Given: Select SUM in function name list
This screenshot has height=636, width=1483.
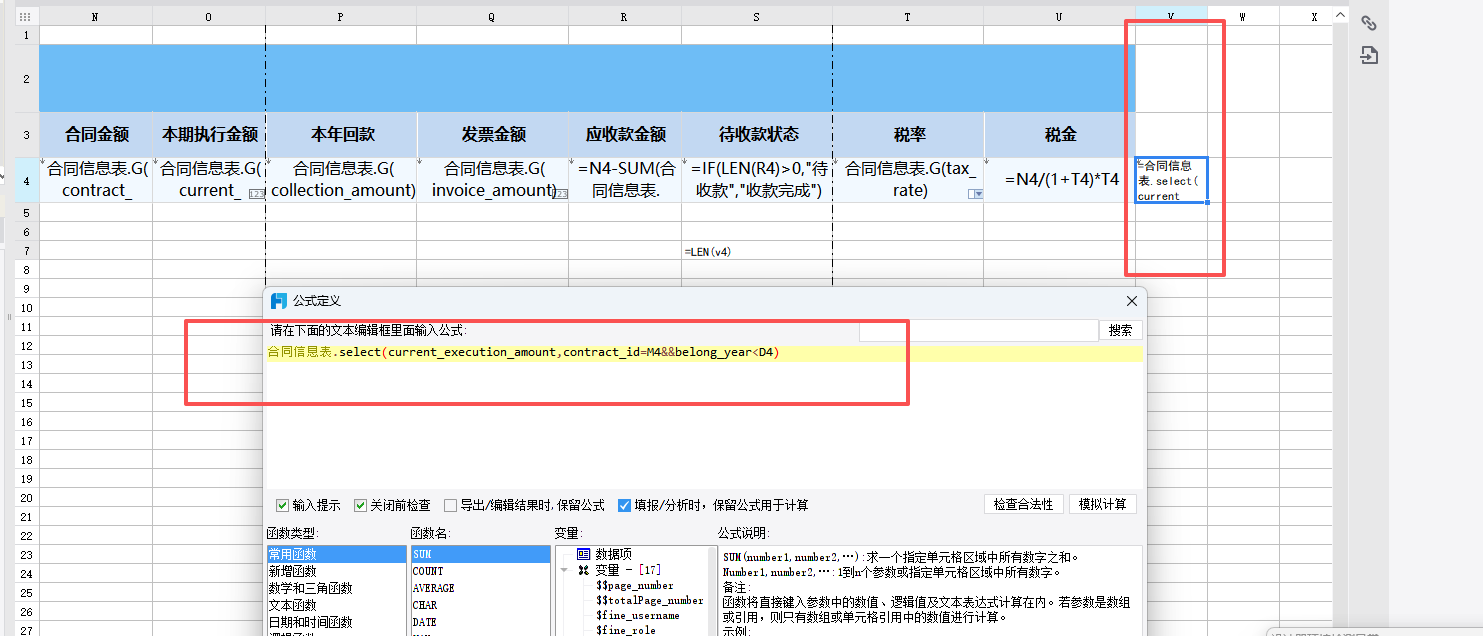Looking at the screenshot, I should [480, 554].
